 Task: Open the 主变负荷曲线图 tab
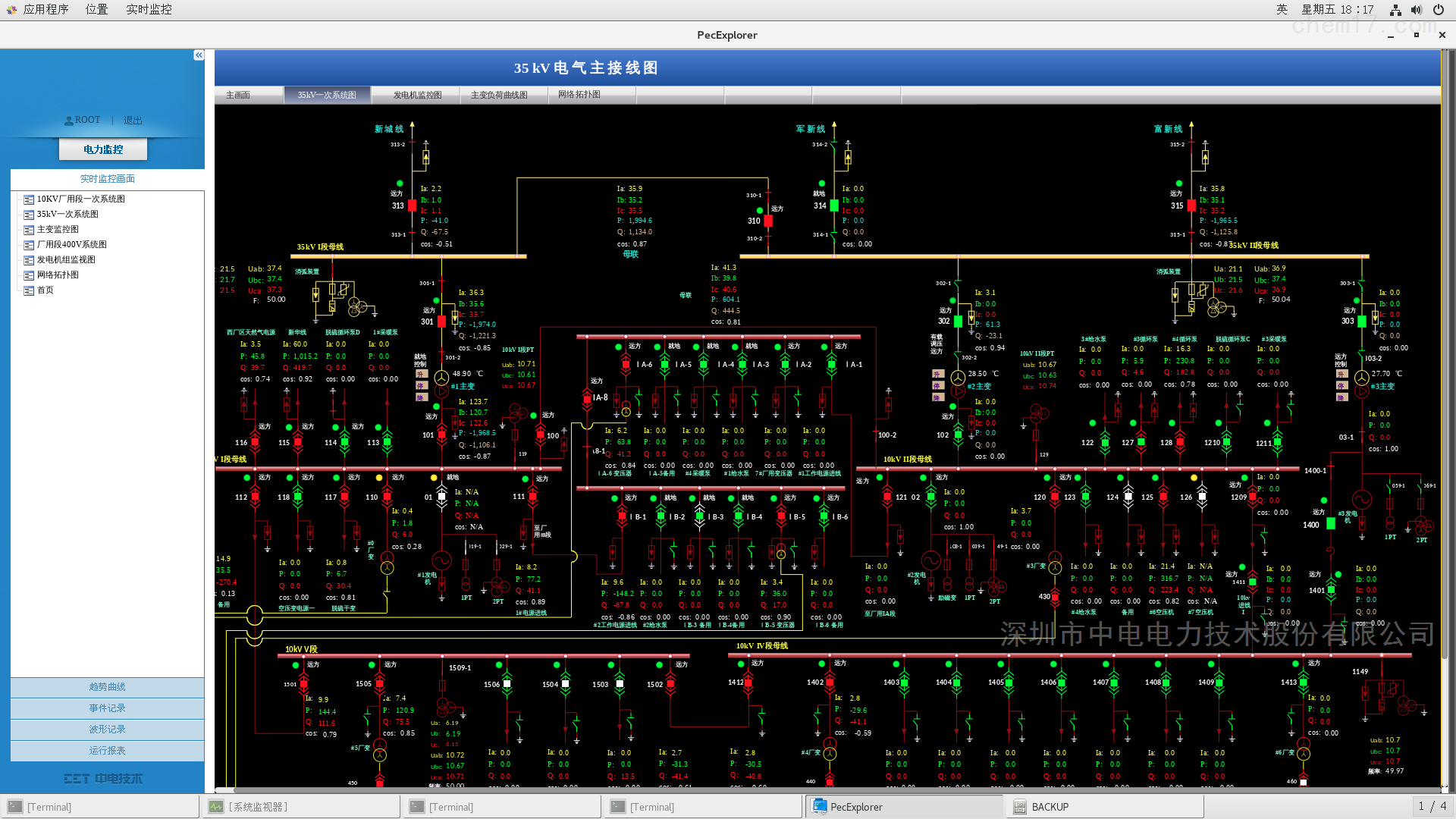click(499, 95)
